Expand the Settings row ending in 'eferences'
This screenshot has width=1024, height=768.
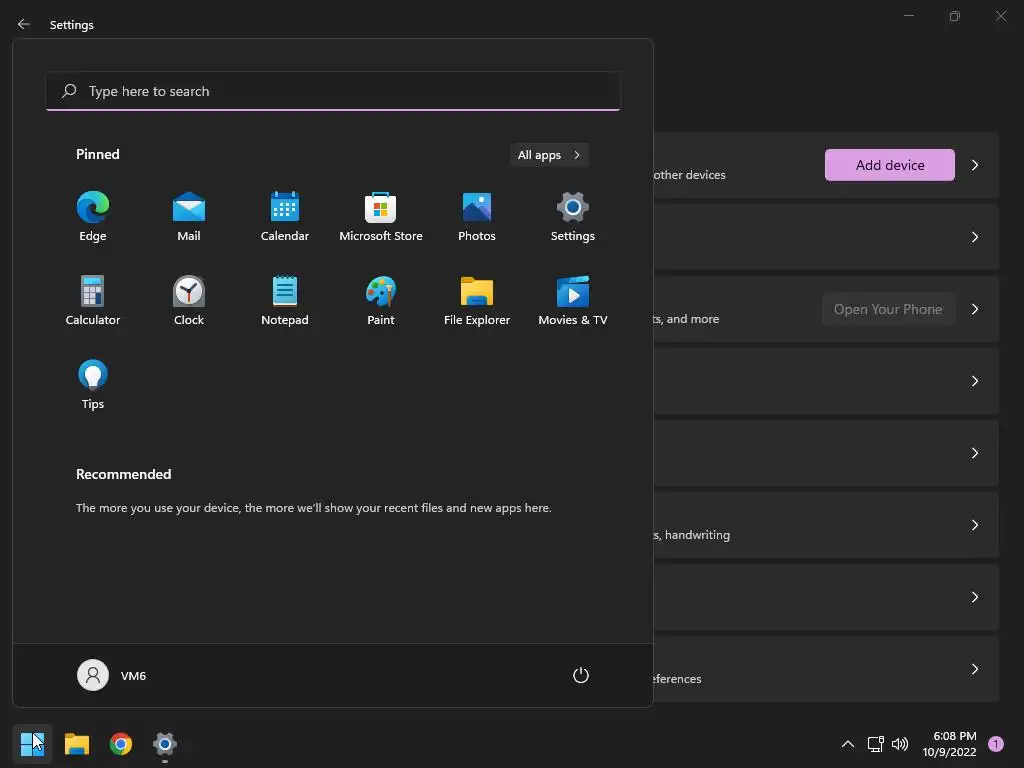point(974,669)
